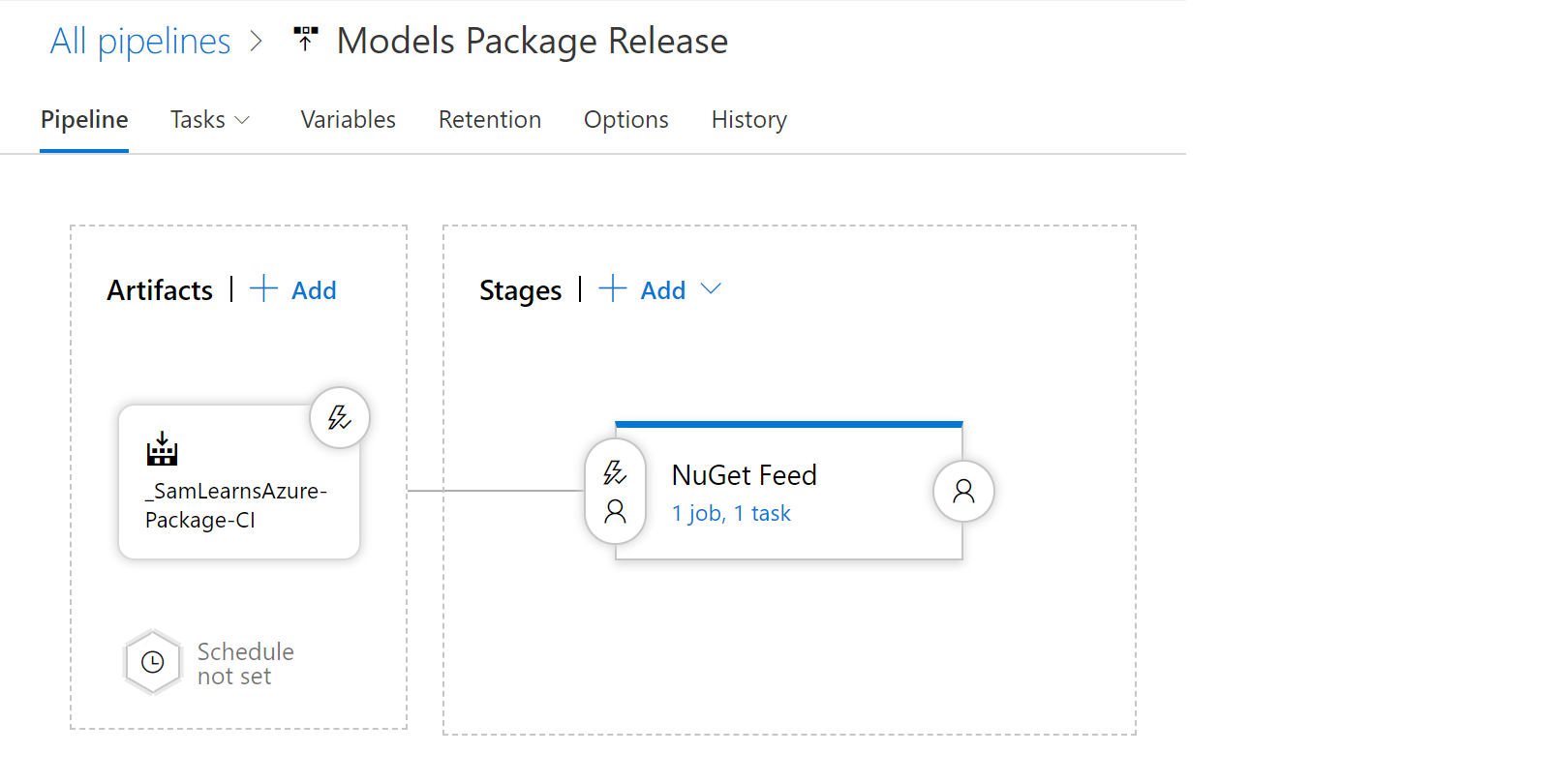The width and height of the screenshot is (1555, 784).
Task: Click Add text to add an artifact
Action: (x=314, y=290)
